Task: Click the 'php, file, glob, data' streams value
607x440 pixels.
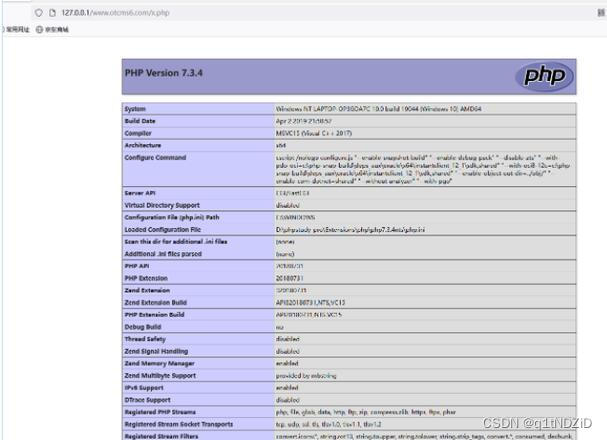Action: (365, 412)
